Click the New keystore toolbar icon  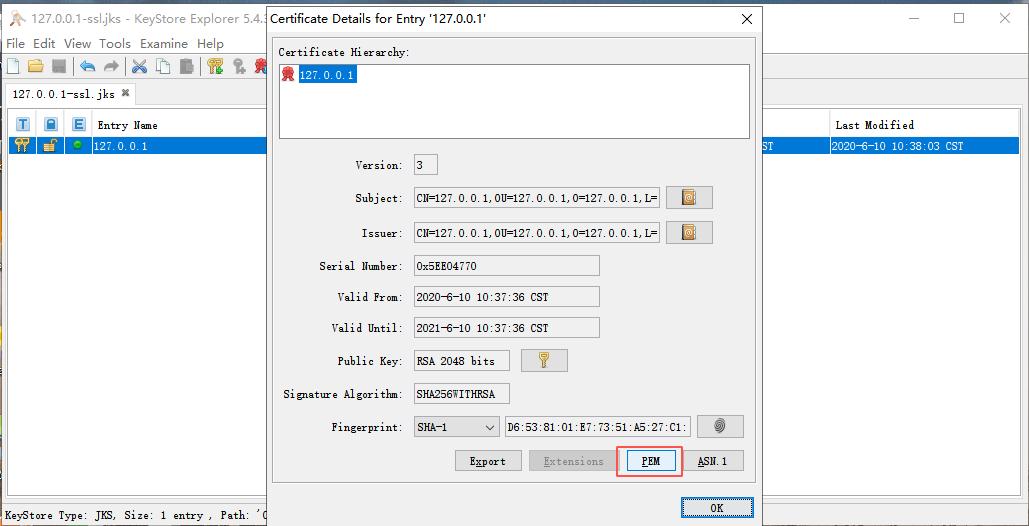point(13,66)
